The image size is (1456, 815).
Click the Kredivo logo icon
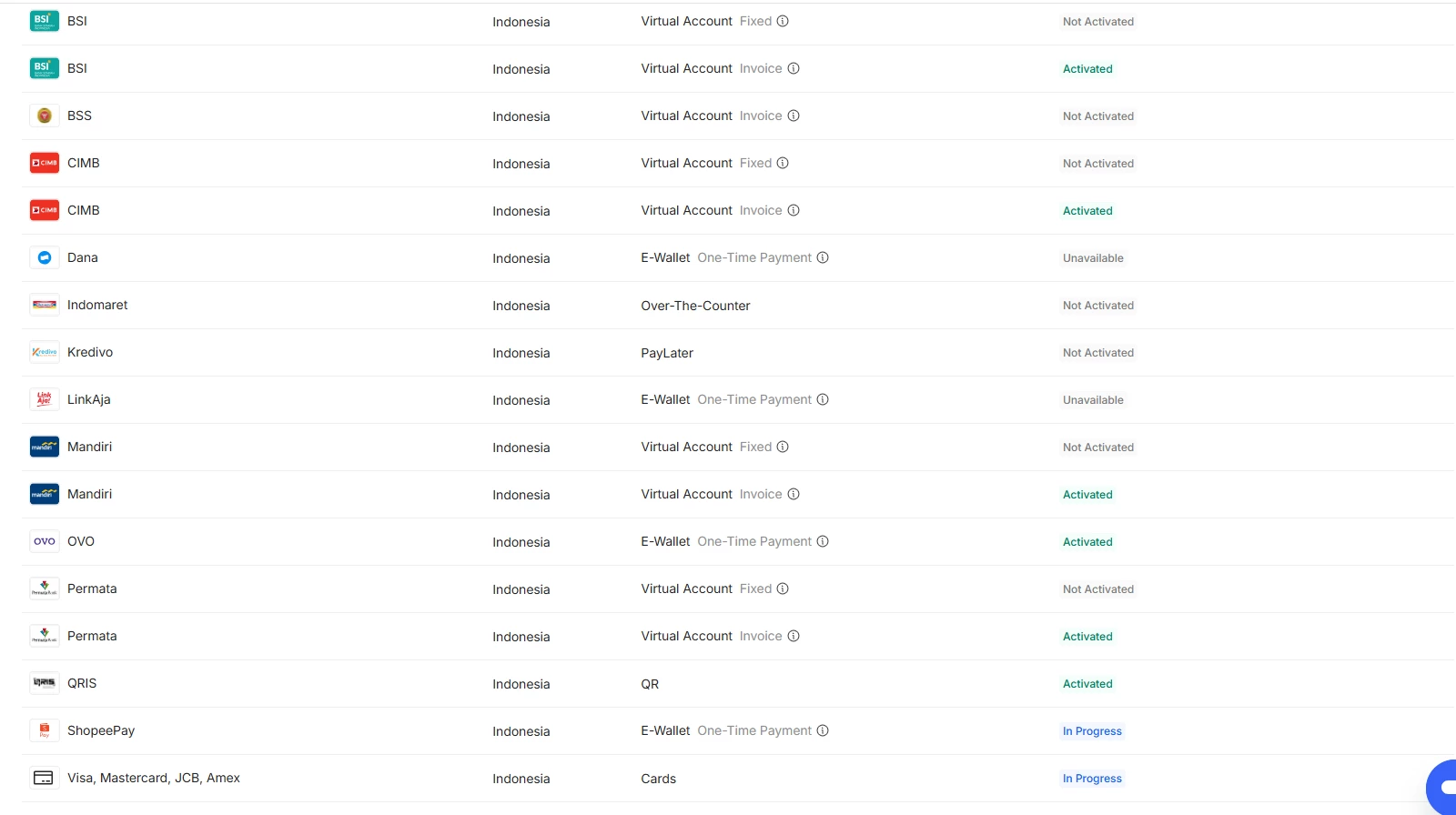click(x=44, y=352)
